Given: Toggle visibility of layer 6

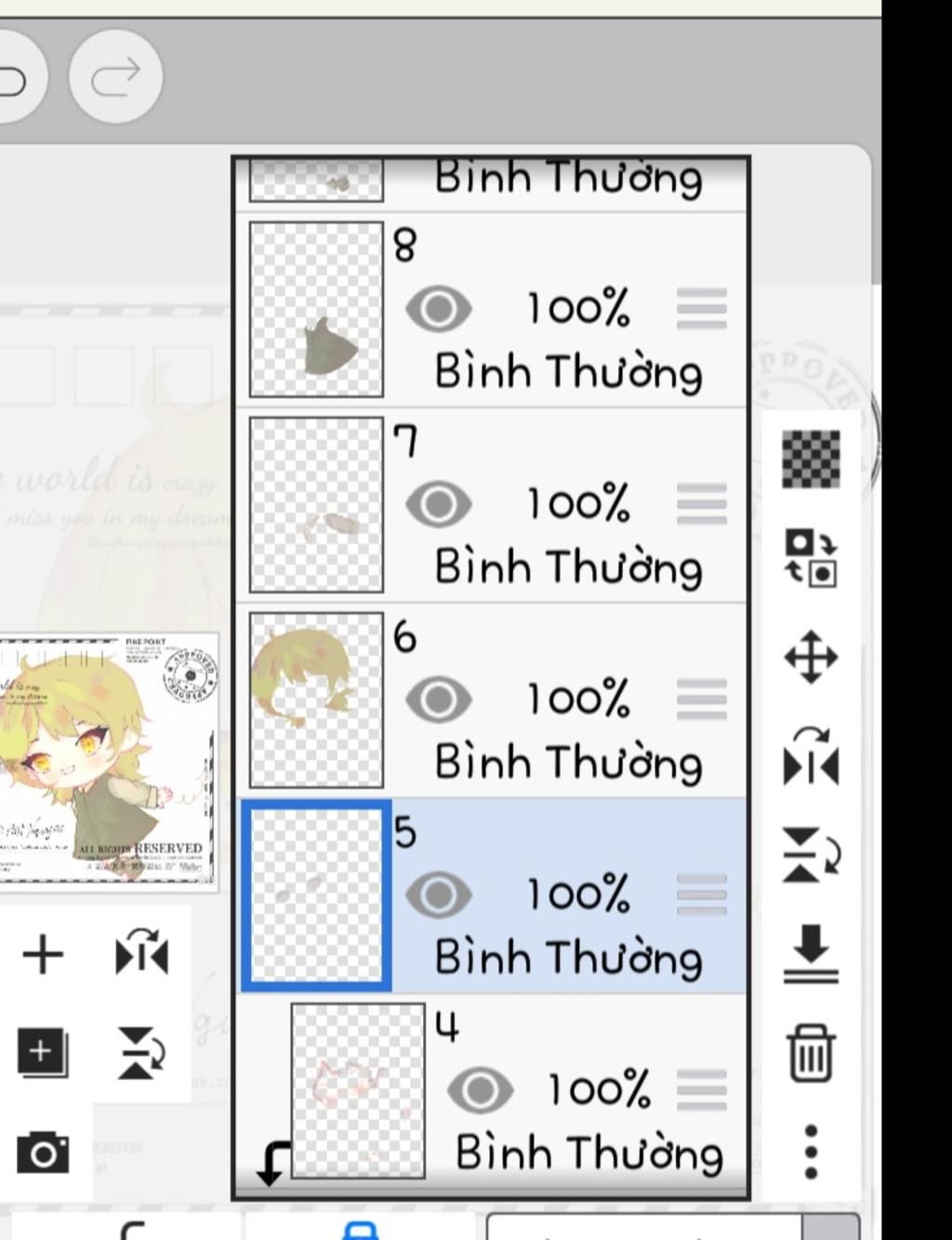Looking at the screenshot, I should tap(438, 699).
